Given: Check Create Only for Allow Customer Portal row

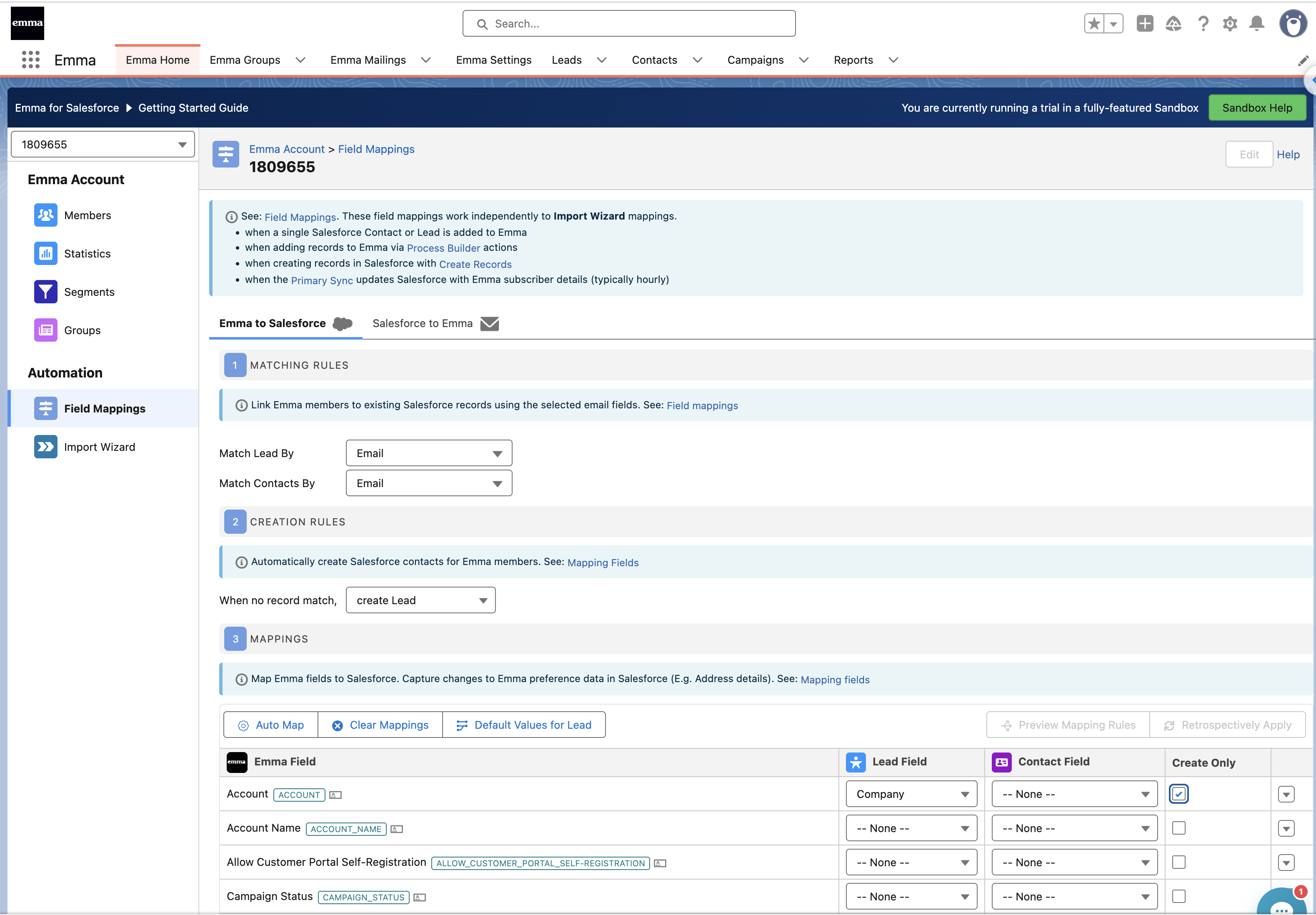Looking at the screenshot, I should coord(1178,862).
